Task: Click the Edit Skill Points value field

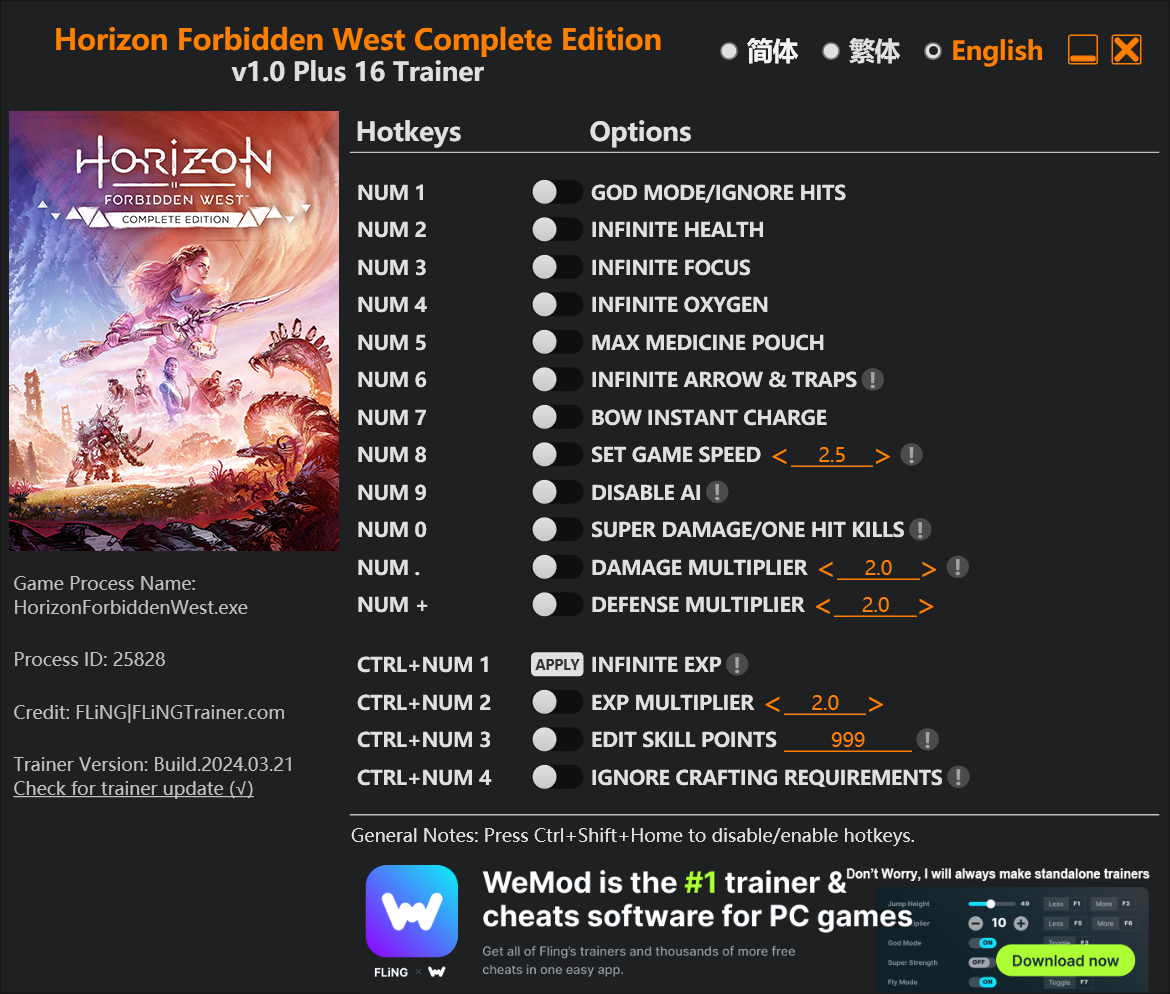Action: coord(848,740)
